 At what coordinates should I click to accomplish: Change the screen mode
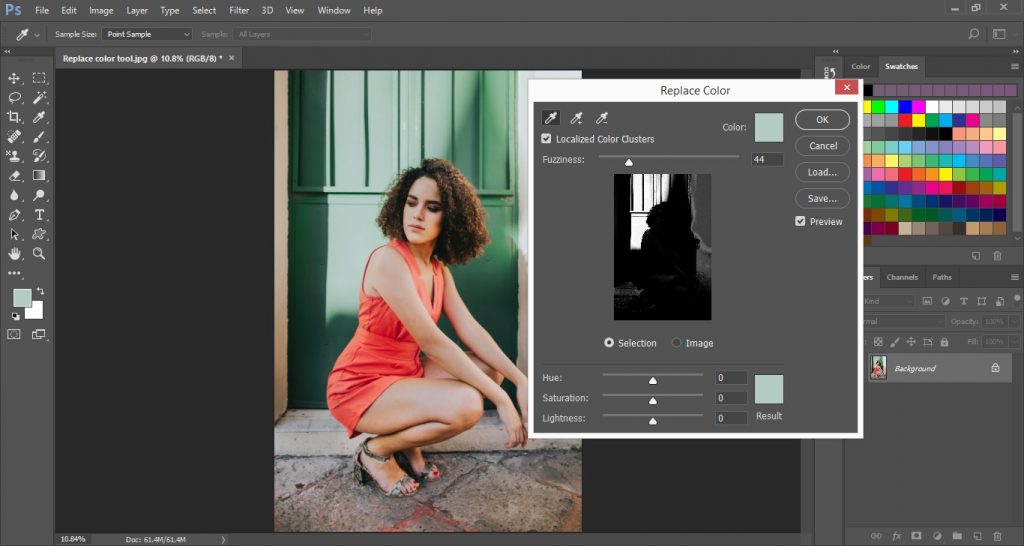pos(39,334)
